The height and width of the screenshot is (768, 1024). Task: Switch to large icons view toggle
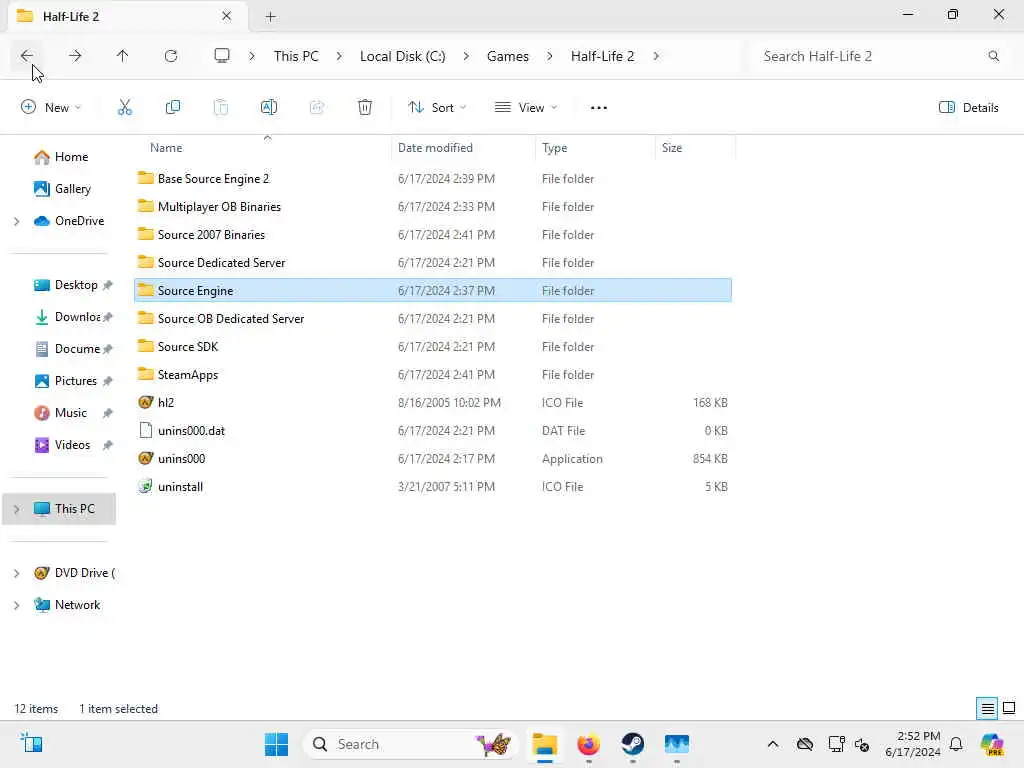(x=1009, y=709)
